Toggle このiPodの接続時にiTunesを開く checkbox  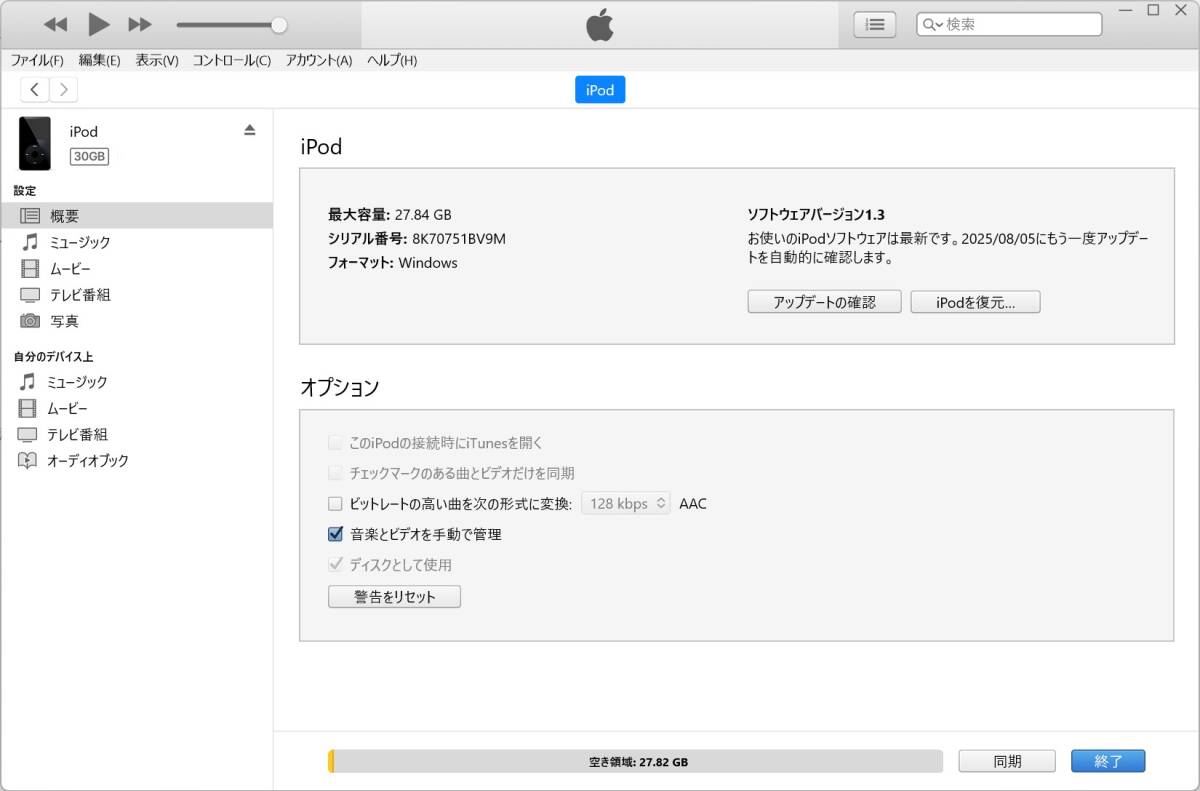[x=335, y=443]
